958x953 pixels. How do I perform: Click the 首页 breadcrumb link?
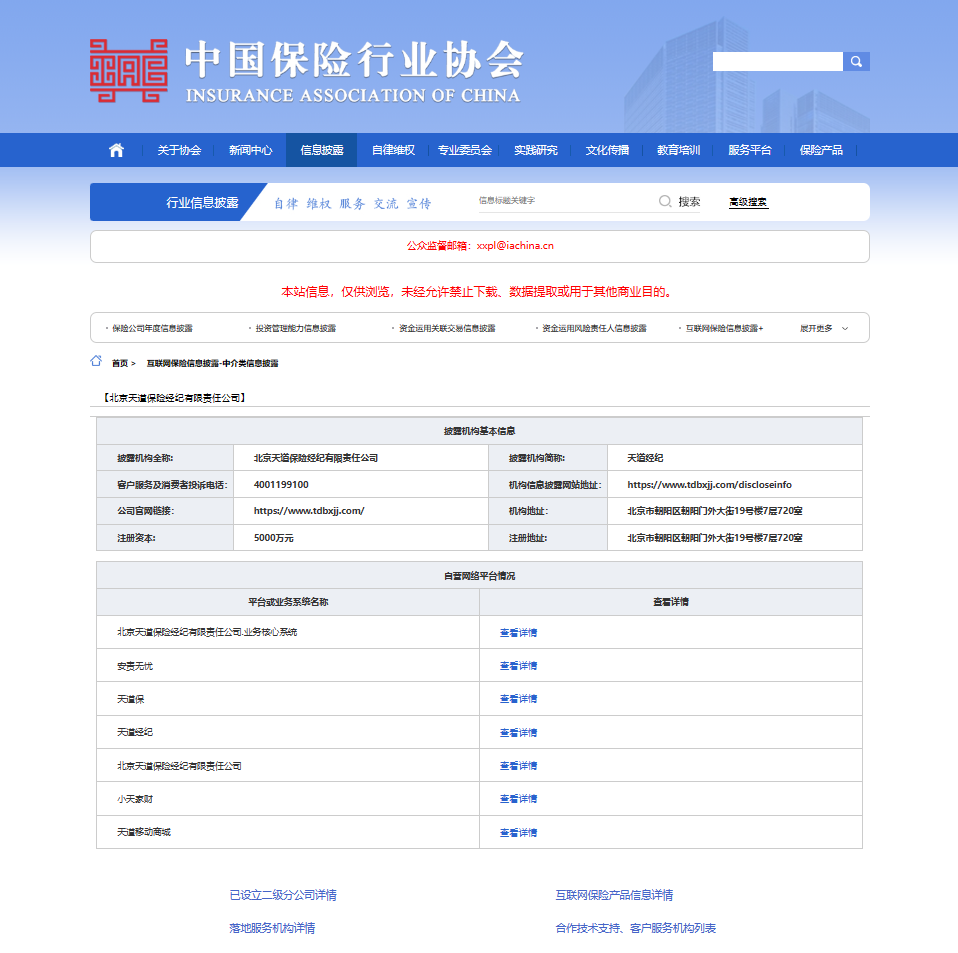pyautogui.click(x=120, y=363)
